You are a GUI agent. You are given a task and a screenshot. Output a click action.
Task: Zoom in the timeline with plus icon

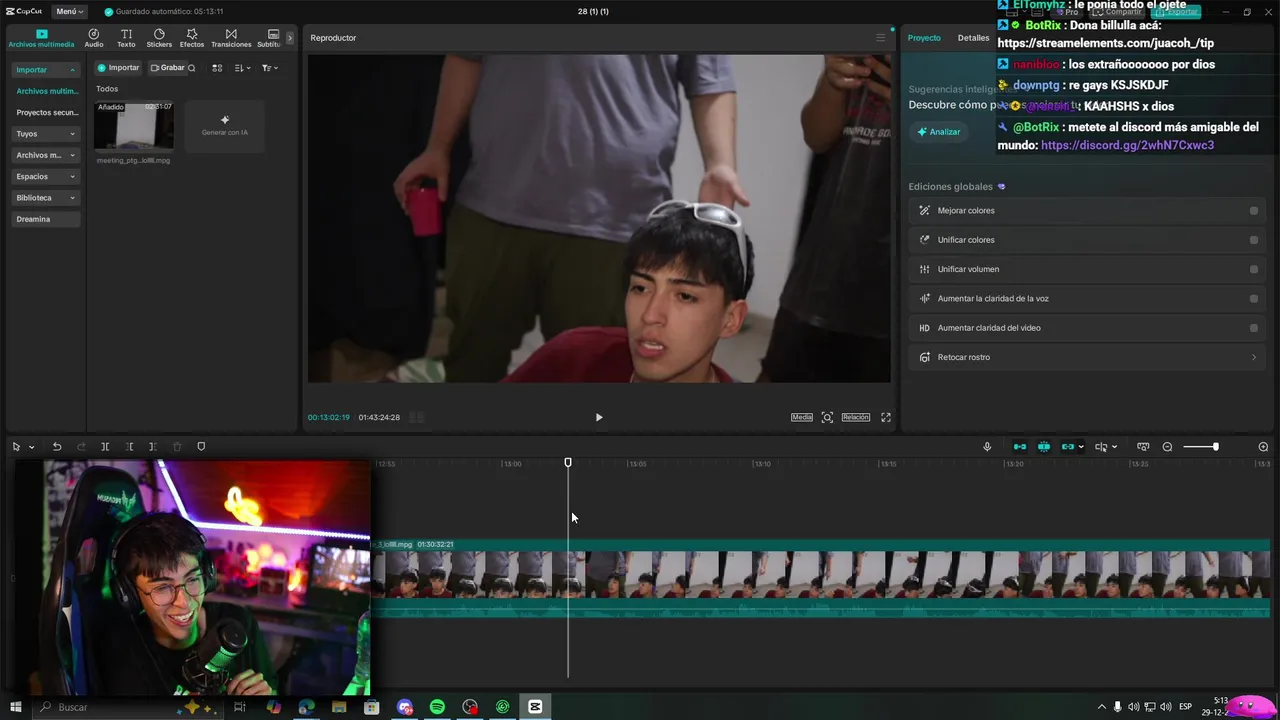click(1263, 447)
